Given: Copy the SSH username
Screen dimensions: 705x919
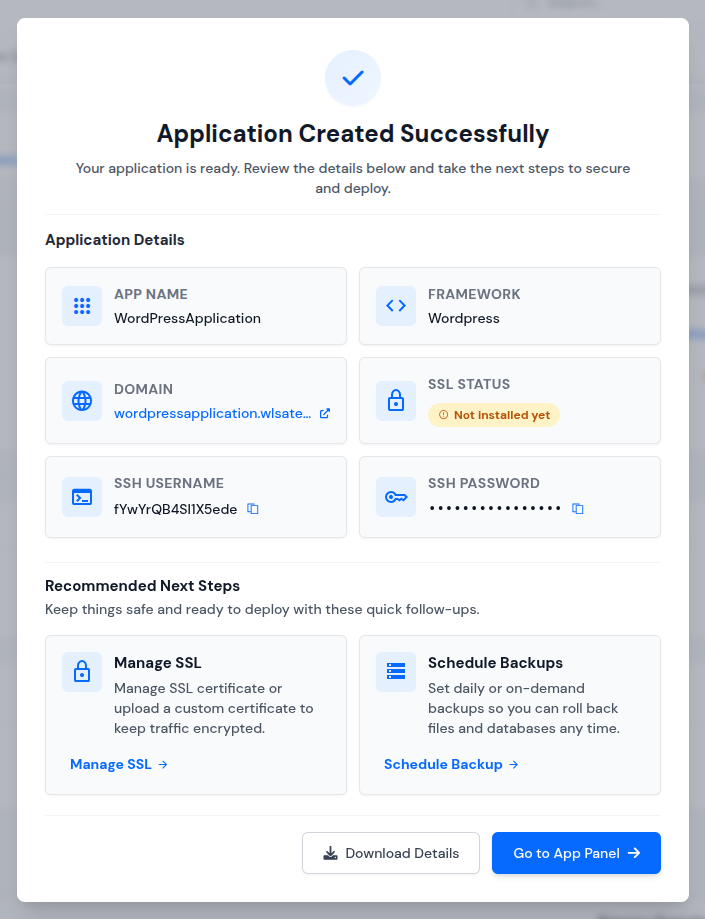Looking at the screenshot, I should (252, 508).
